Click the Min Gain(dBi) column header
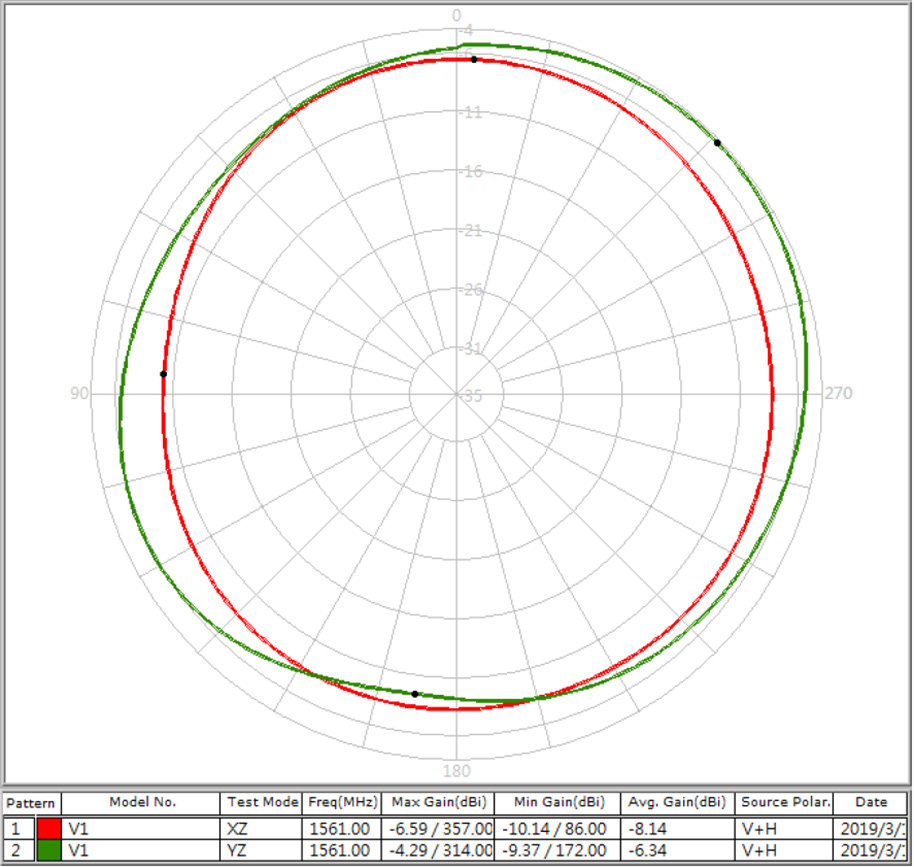The image size is (914, 867). click(x=560, y=802)
